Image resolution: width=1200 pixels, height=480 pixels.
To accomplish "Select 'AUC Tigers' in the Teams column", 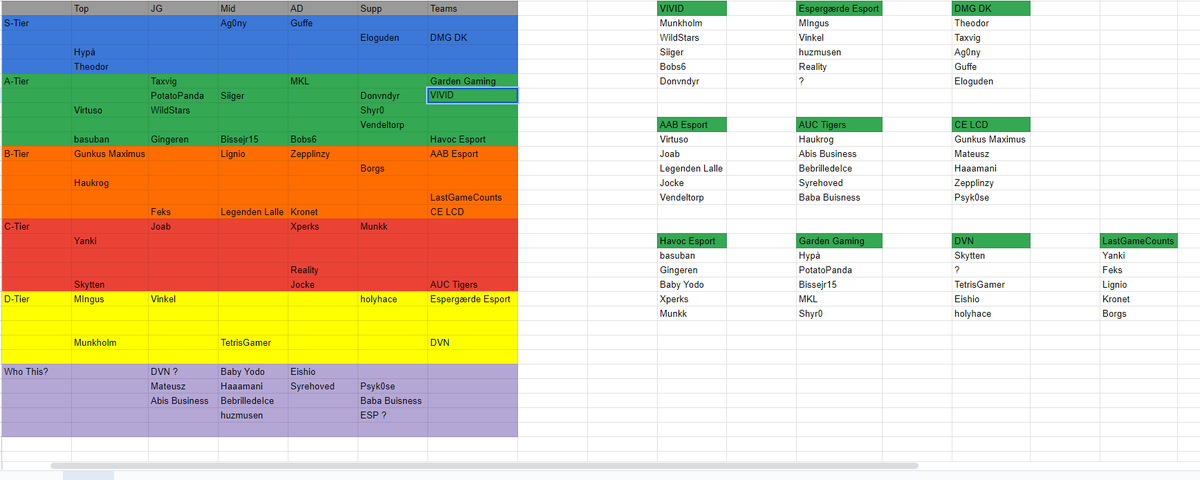I will coord(472,285).
